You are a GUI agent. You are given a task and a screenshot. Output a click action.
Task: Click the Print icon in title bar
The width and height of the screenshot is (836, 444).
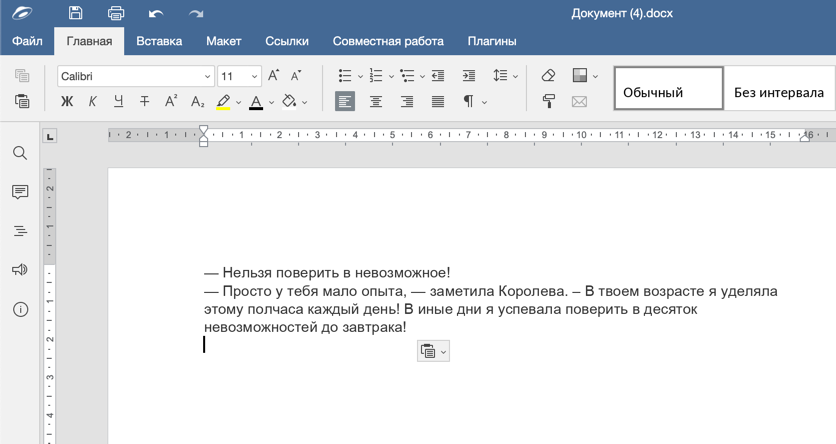[x=115, y=13]
